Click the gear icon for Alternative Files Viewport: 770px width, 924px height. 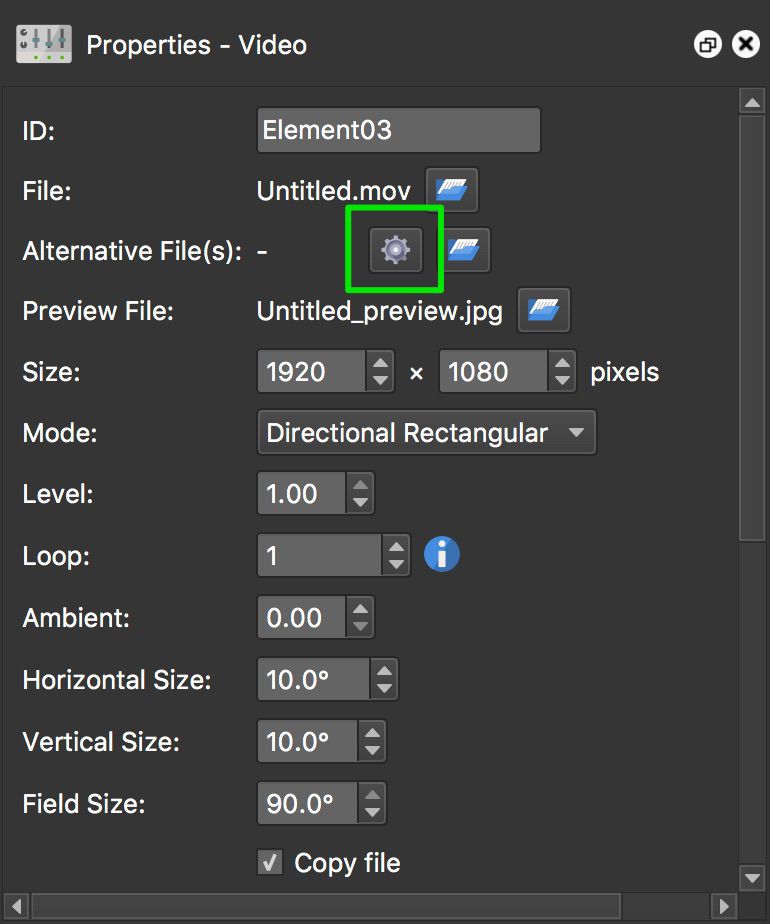coord(393,250)
